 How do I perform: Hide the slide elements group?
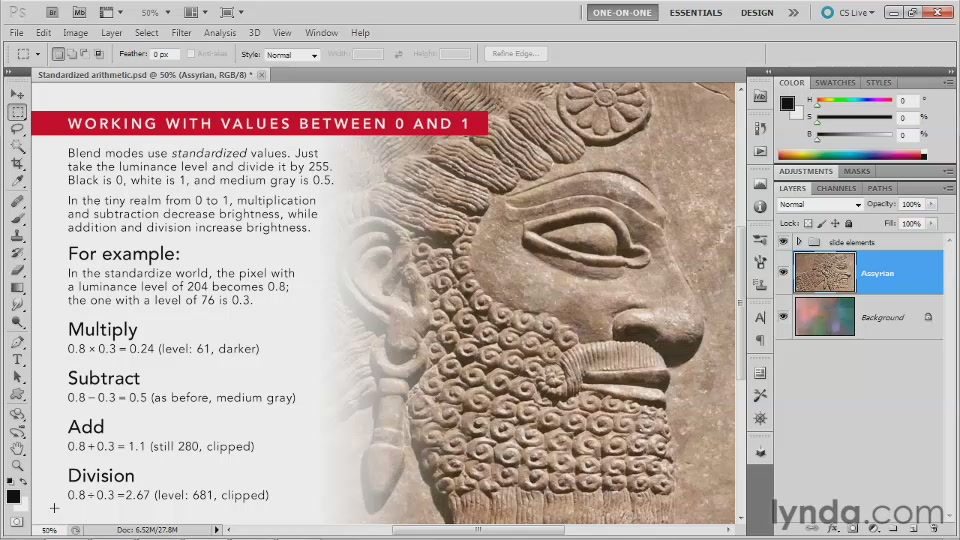[783, 242]
